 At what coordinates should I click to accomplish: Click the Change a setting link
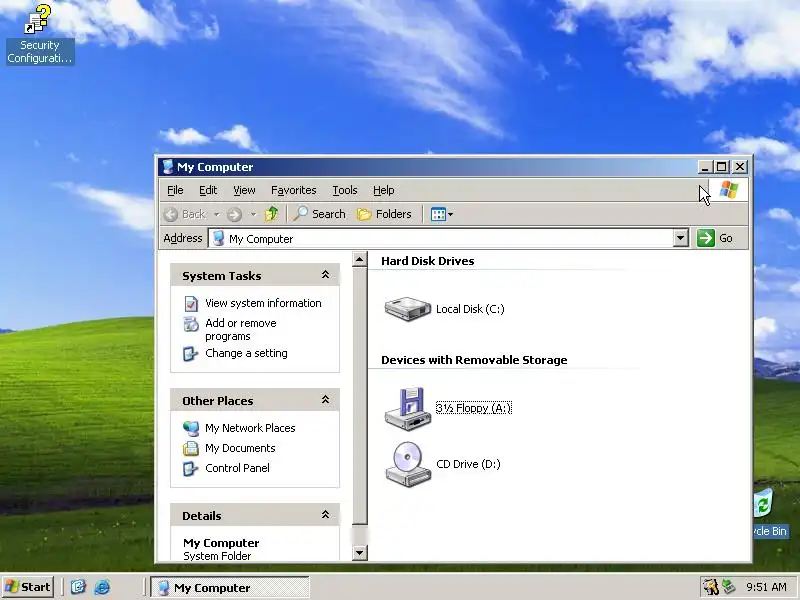246,353
